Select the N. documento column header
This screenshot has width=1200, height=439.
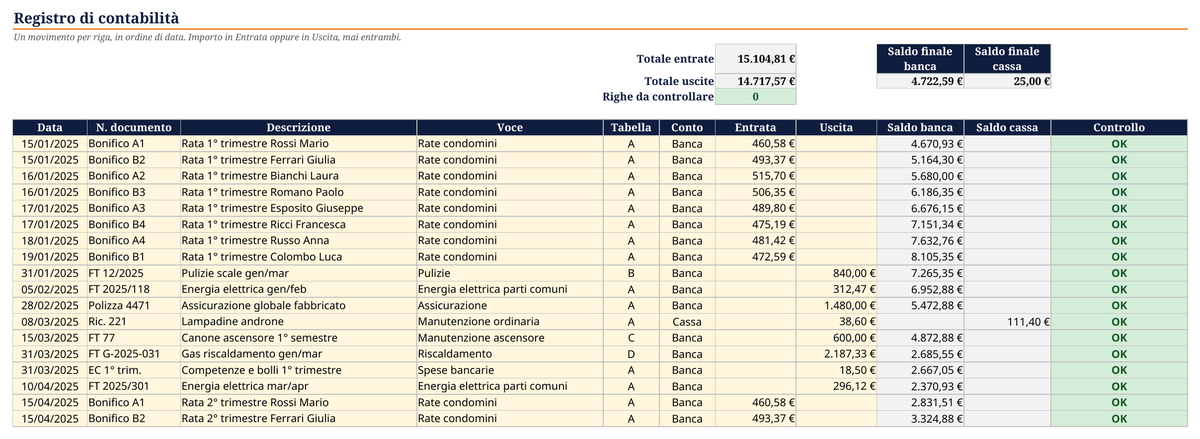pos(133,128)
